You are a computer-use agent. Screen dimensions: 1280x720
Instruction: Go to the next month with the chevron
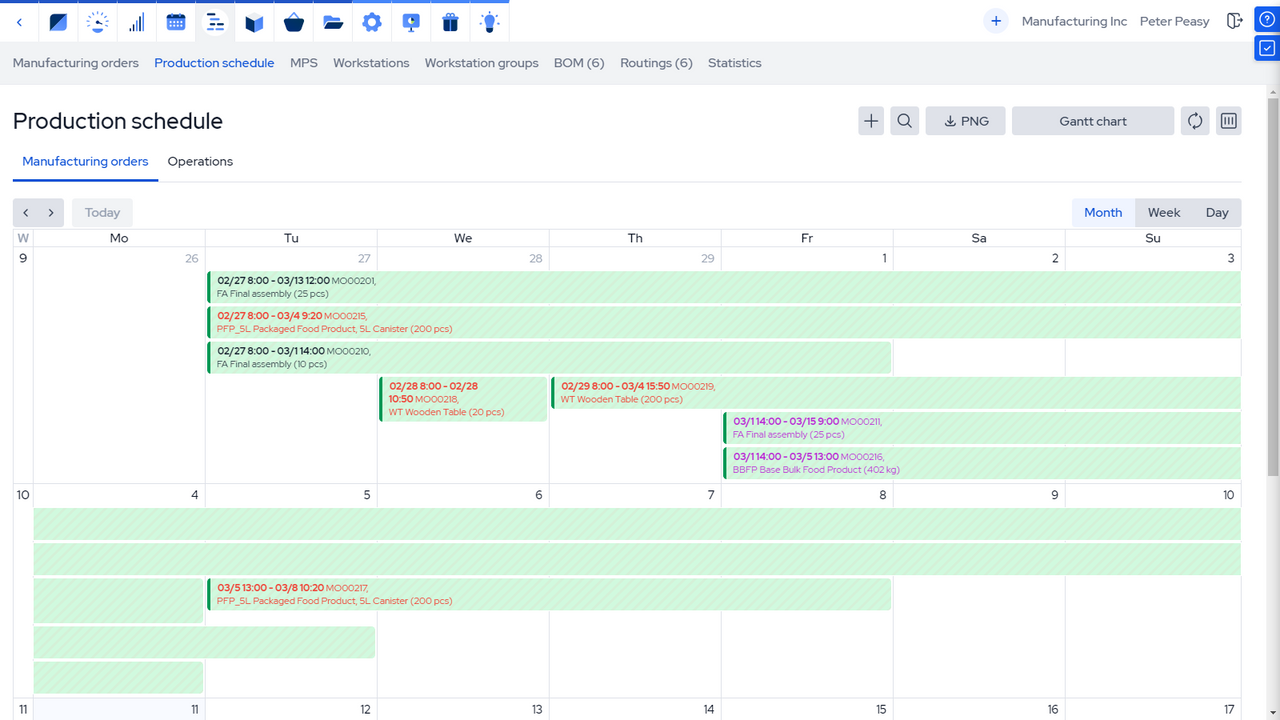coord(52,212)
